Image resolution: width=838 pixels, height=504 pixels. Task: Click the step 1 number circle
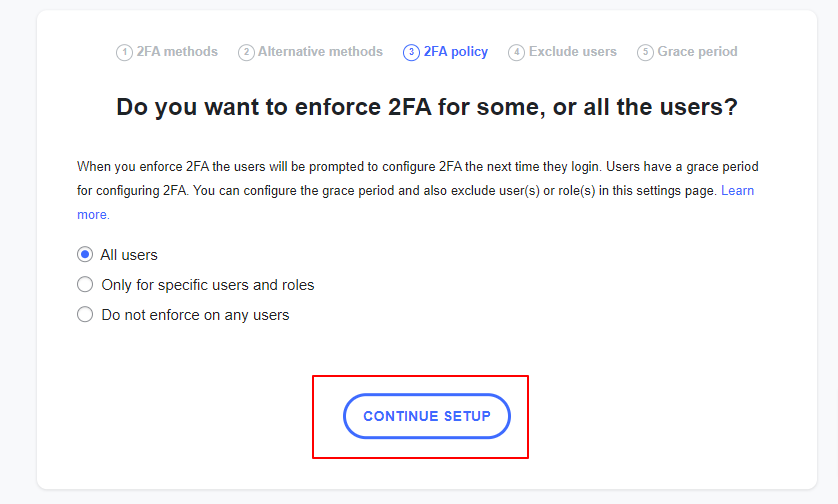pos(124,53)
